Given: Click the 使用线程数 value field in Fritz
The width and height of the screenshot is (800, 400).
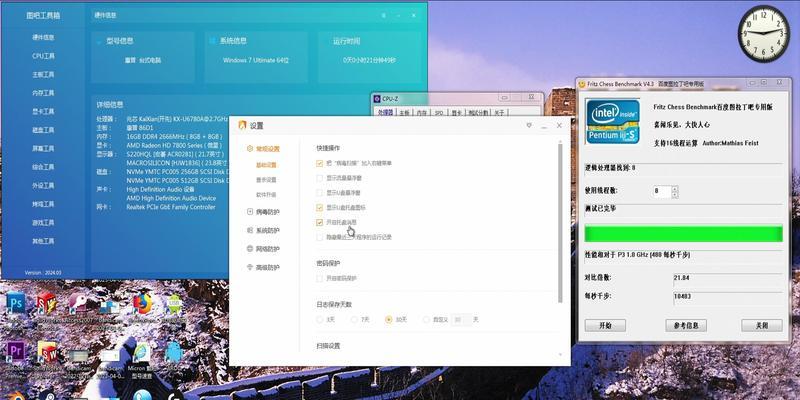Looking at the screenshot, I should point(662,192).
